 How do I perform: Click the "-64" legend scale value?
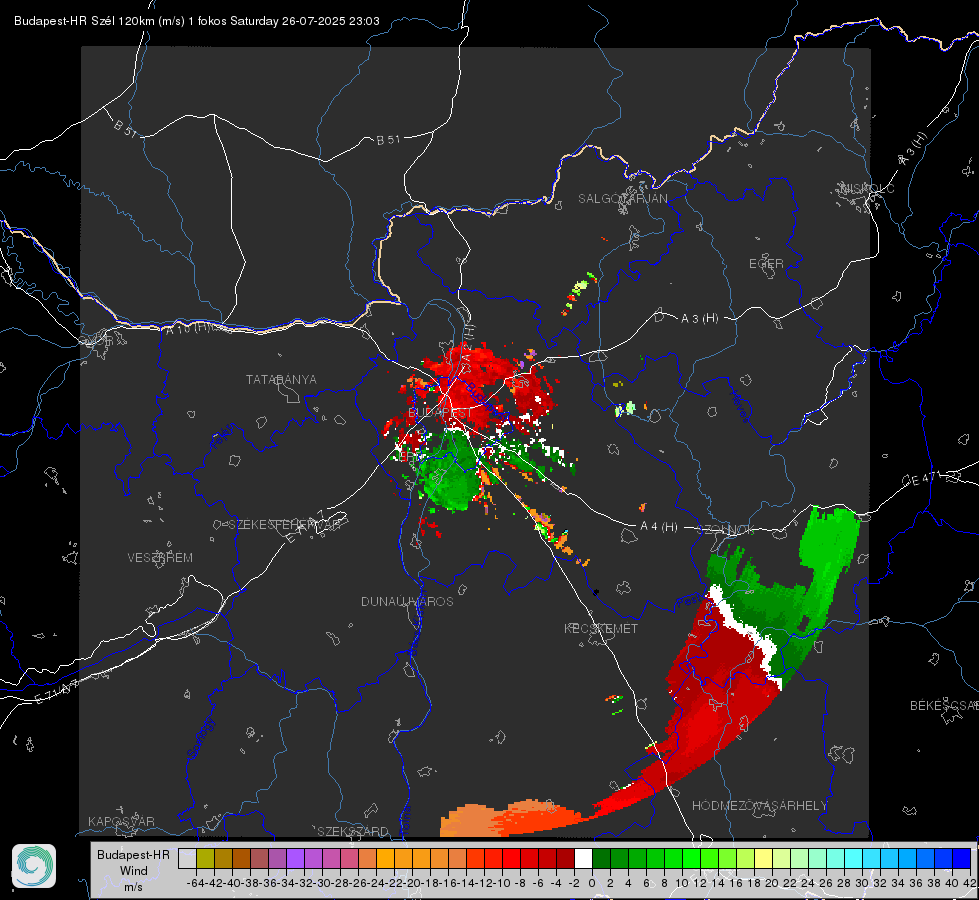coord(195,883)
